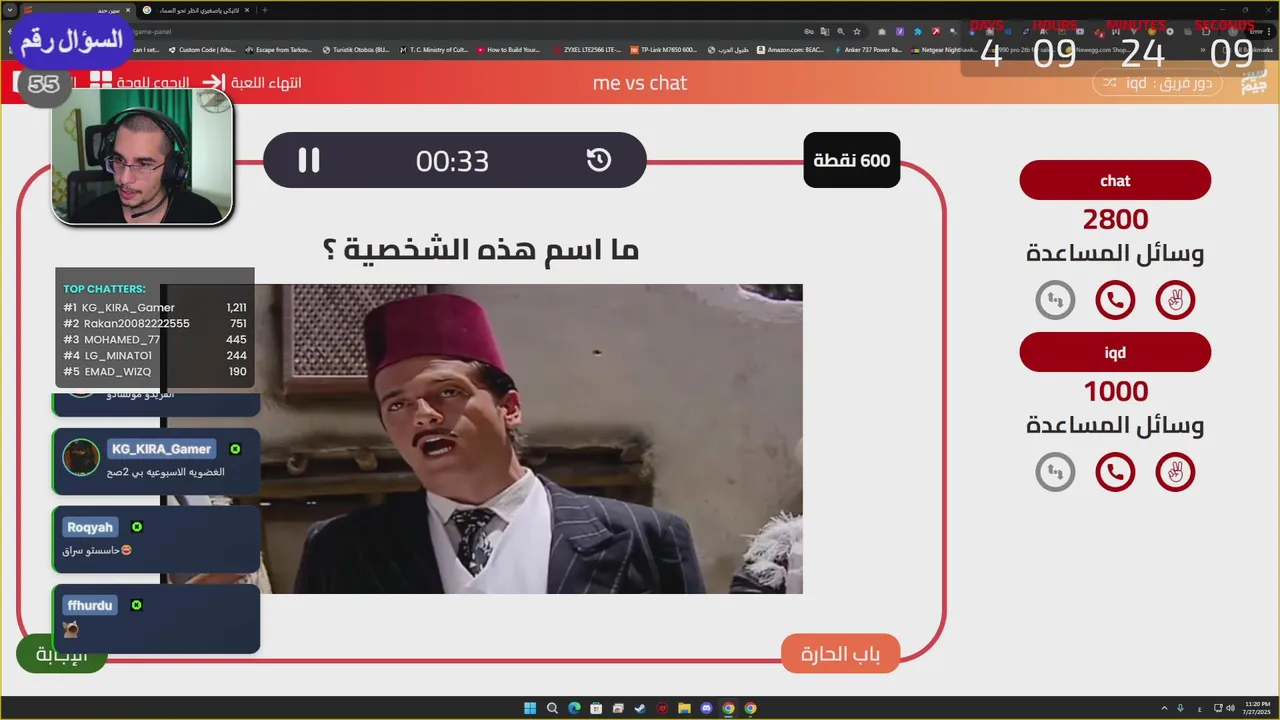The height and width of the screenshot is (720, 1280).
Task: Click ffhurdu username in chat overlay
Action: click(90, 605)
